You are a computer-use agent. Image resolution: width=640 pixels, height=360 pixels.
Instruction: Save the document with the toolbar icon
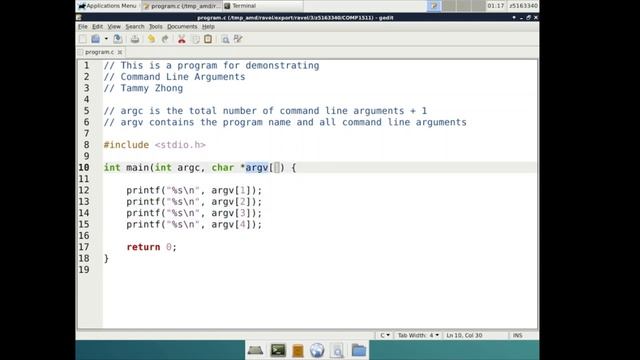point(118,39)
